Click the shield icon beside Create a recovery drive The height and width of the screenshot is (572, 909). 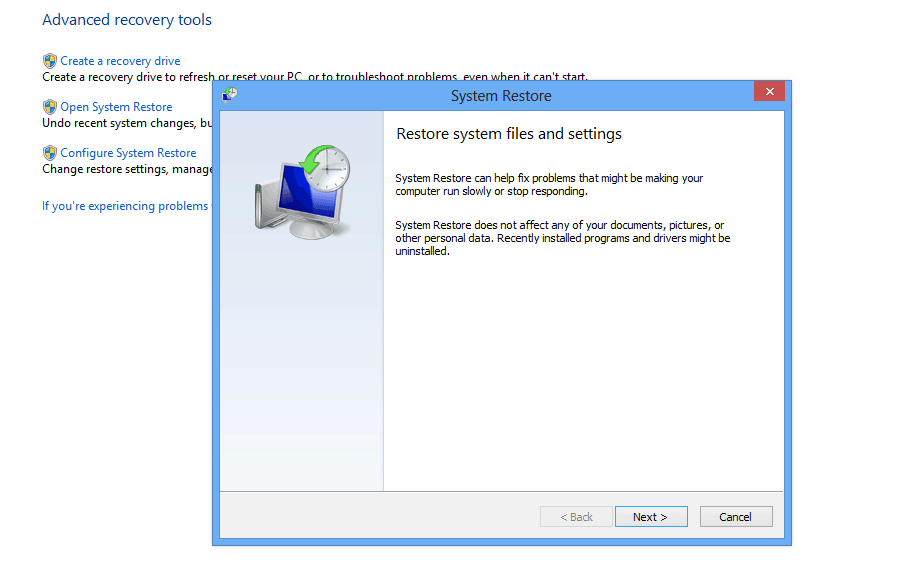pos(50,61)
